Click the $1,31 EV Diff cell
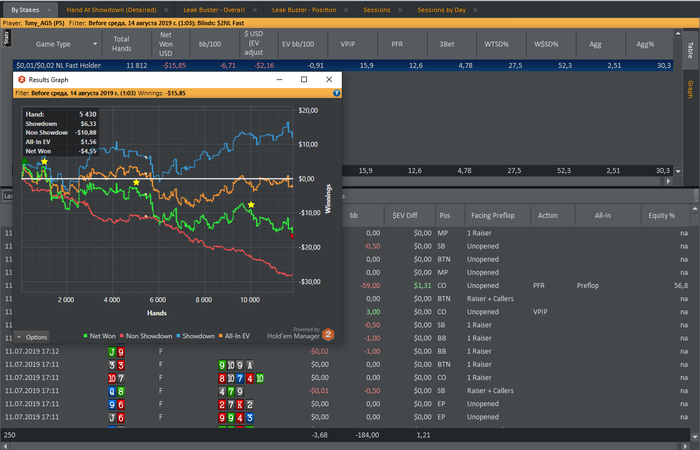Screen dimensions: 700x450 pos(422,286)
